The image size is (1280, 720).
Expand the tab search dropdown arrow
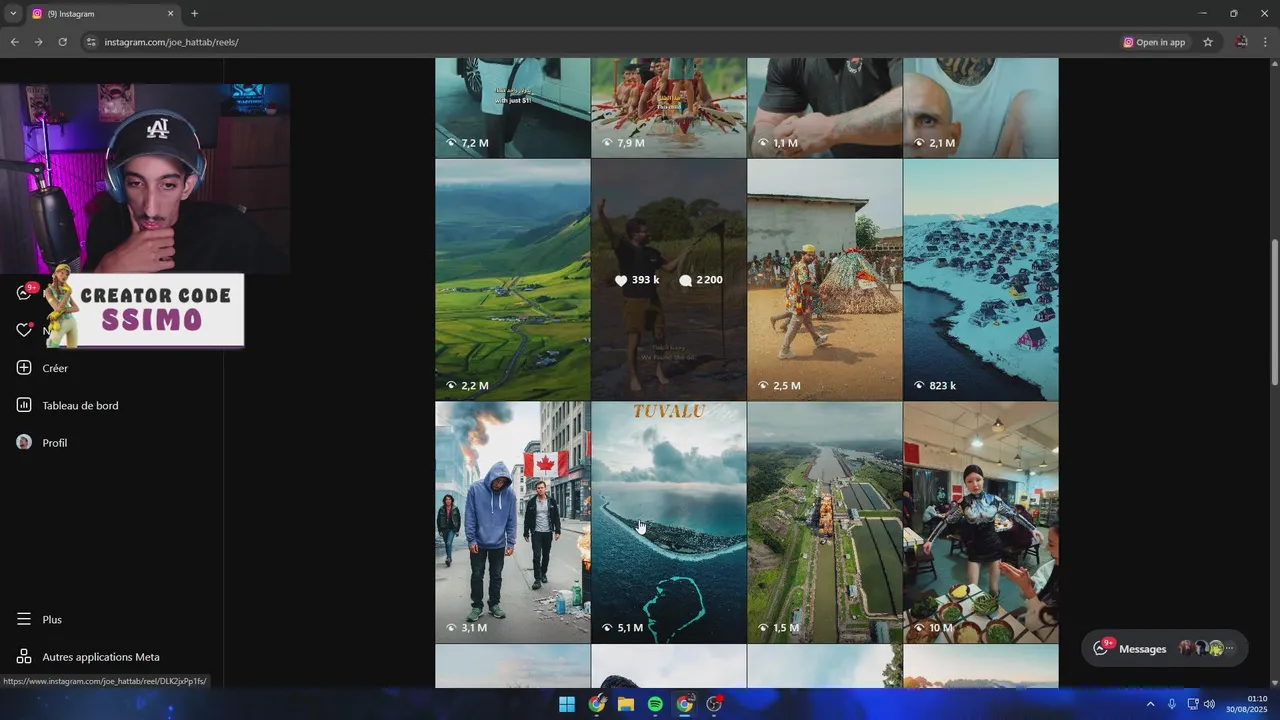13,14
